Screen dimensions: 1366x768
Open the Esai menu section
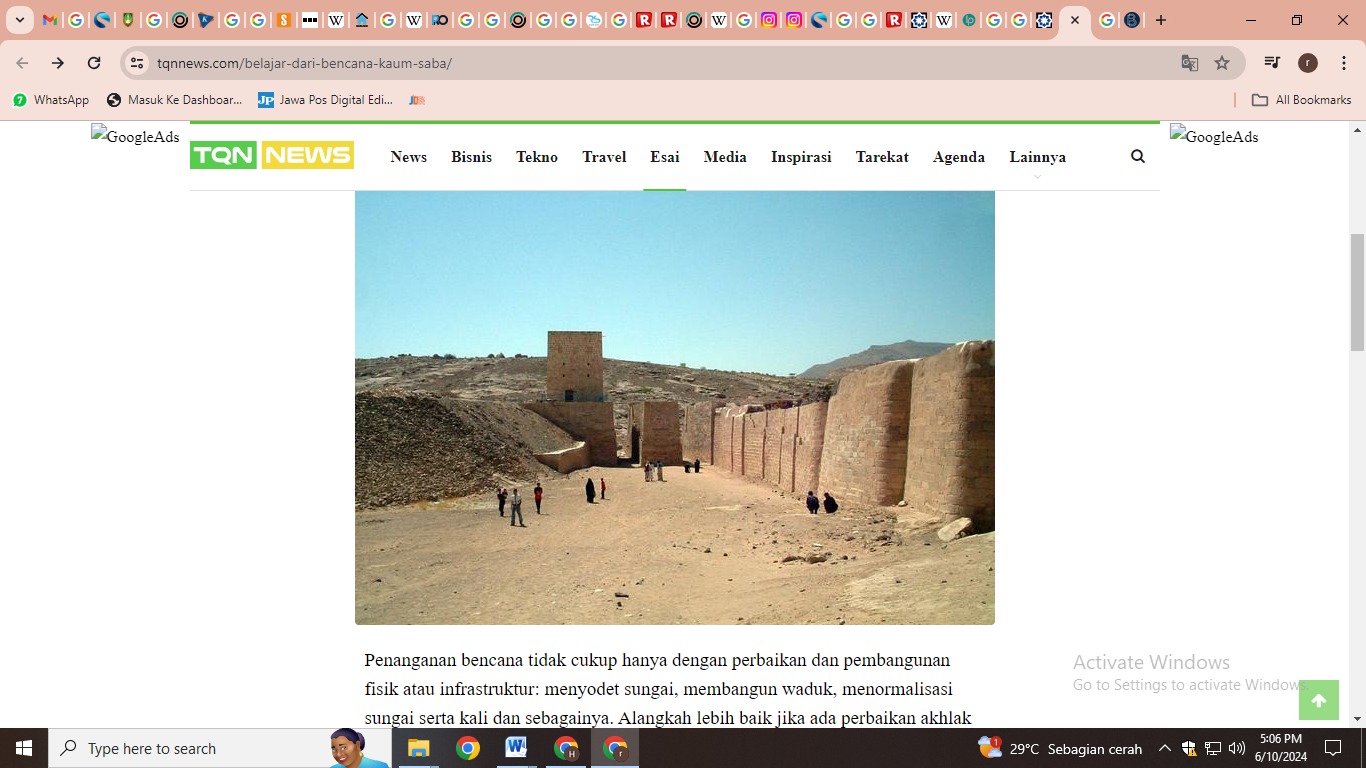pos(664,157)
